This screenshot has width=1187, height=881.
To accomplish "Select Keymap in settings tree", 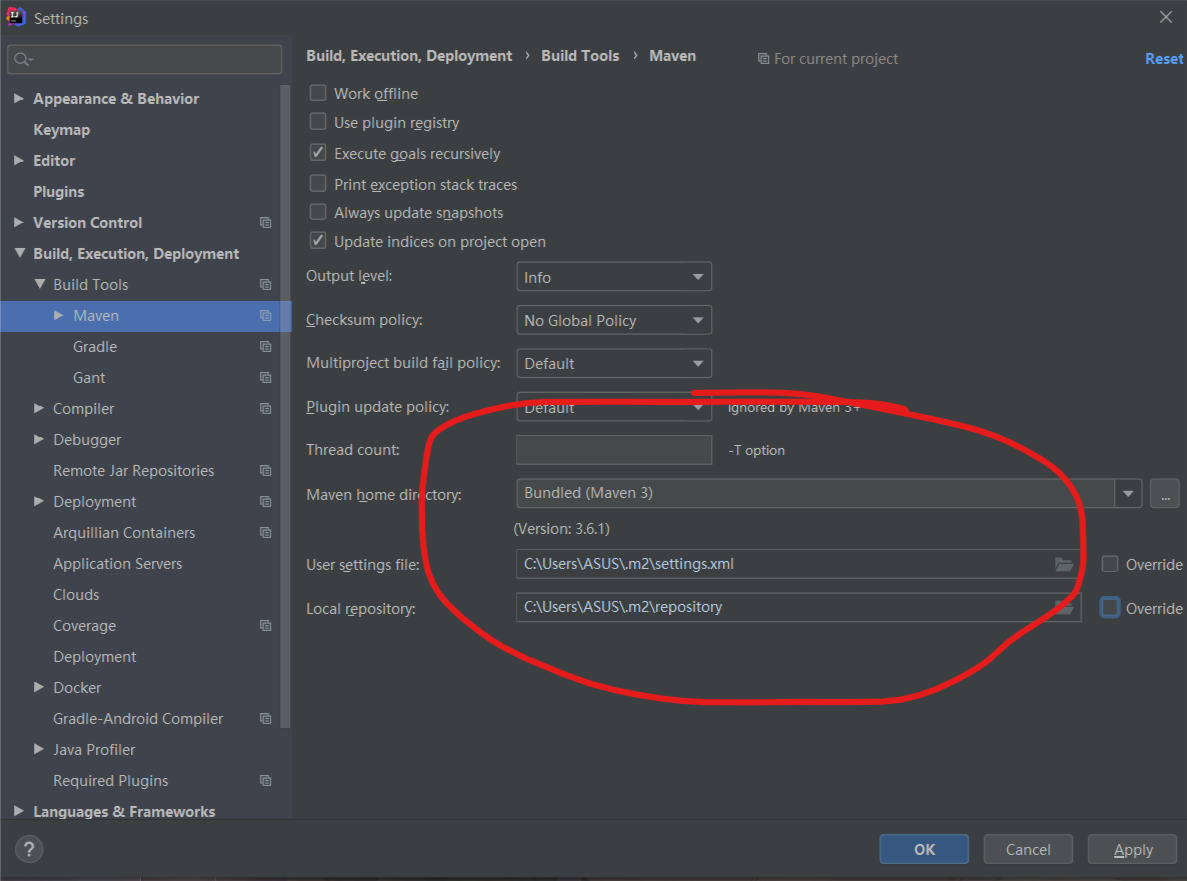I will pyautogui.click(x=61, y=129).
